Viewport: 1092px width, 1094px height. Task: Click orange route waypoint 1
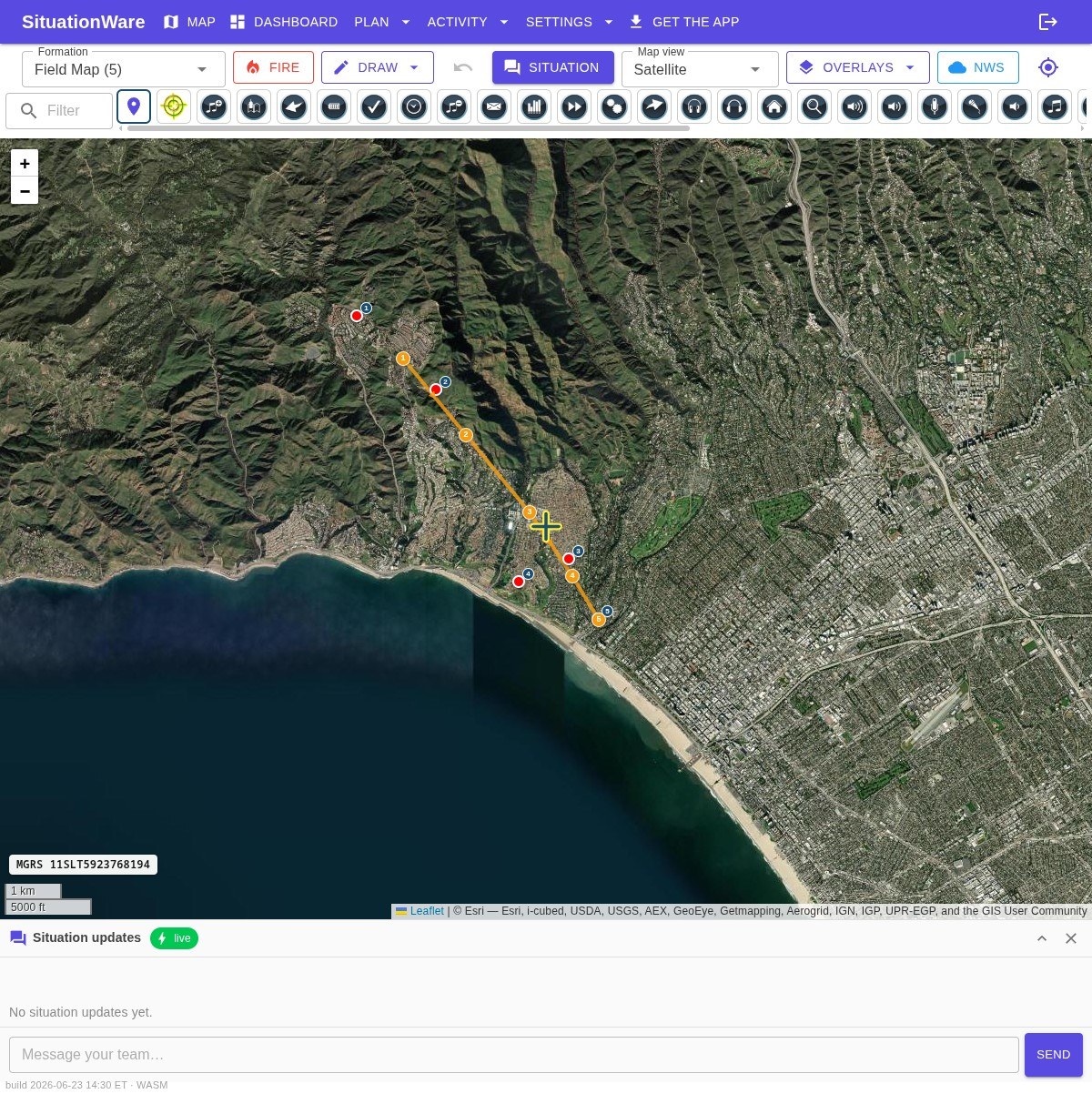point(403,359)
